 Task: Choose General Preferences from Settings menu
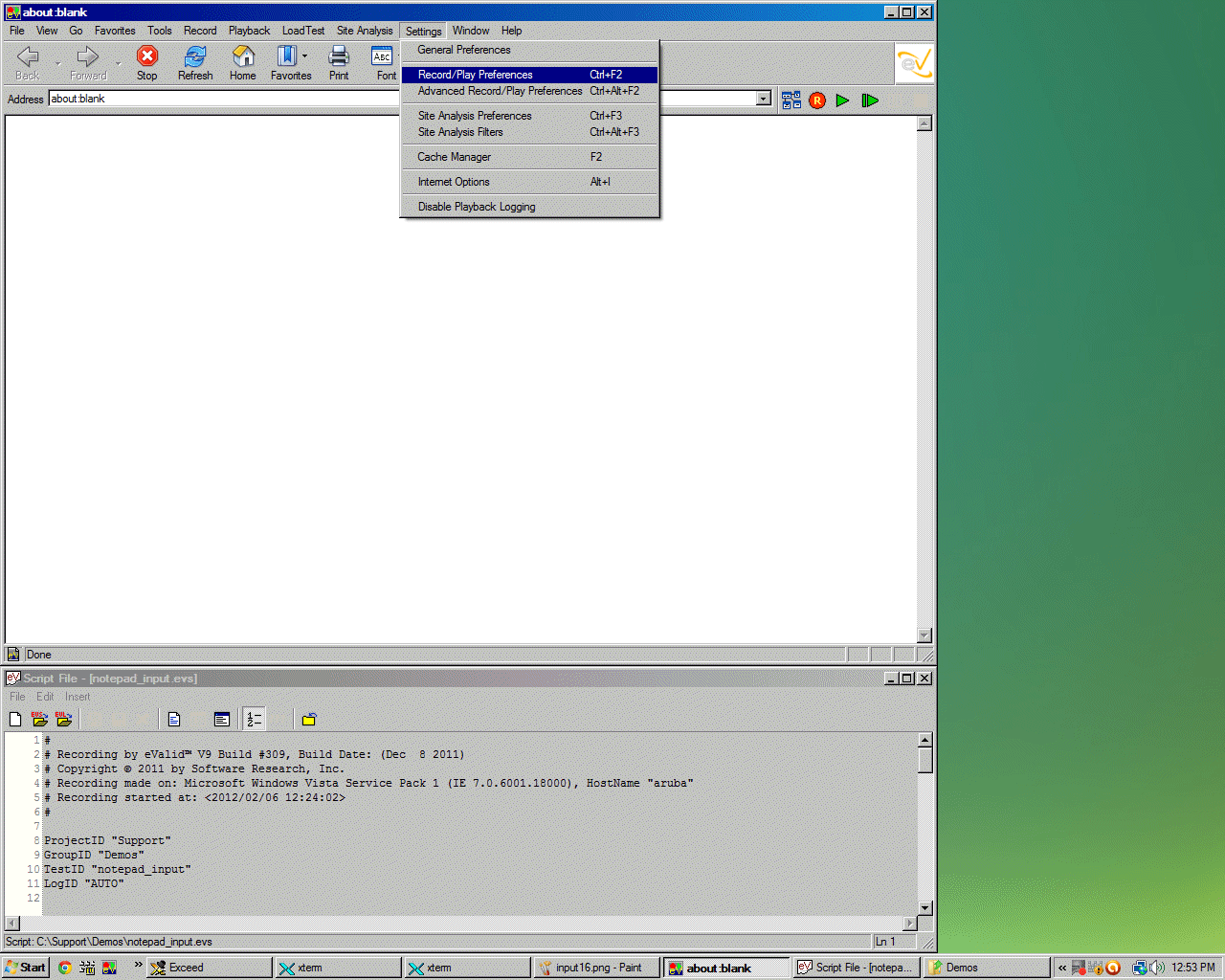click(530, 50)
